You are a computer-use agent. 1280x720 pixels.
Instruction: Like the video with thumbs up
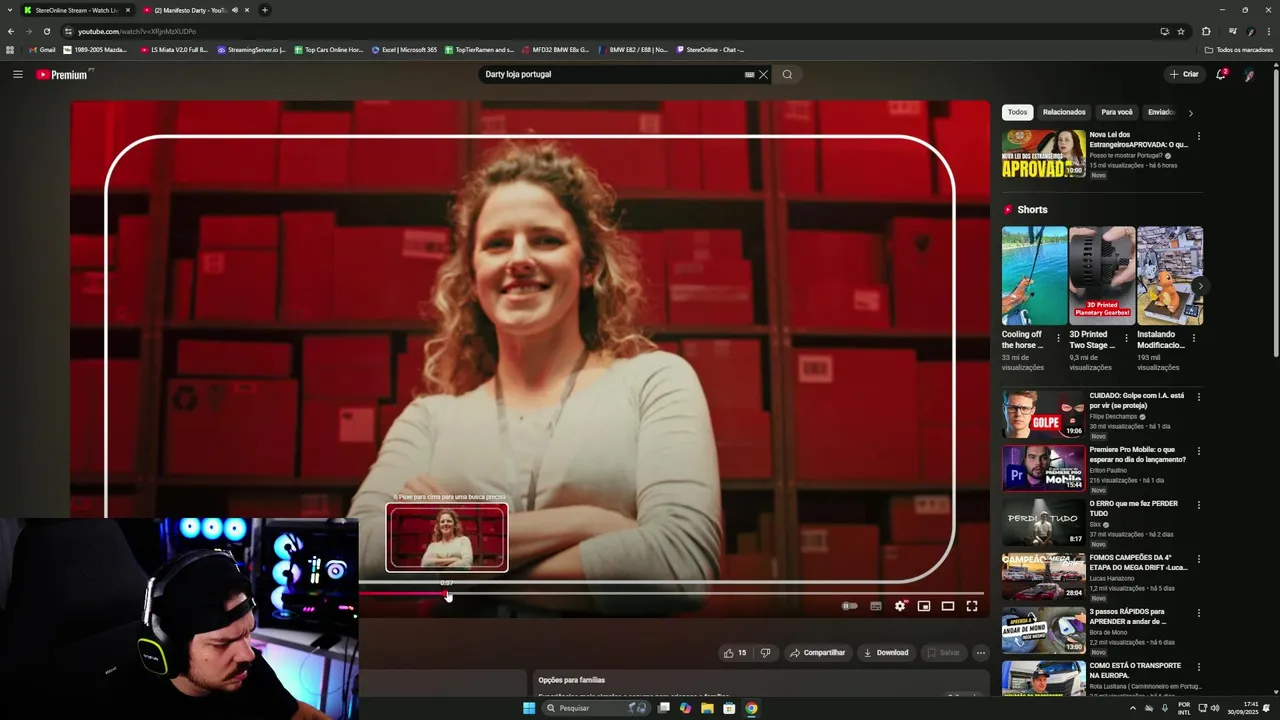[735, 653]
